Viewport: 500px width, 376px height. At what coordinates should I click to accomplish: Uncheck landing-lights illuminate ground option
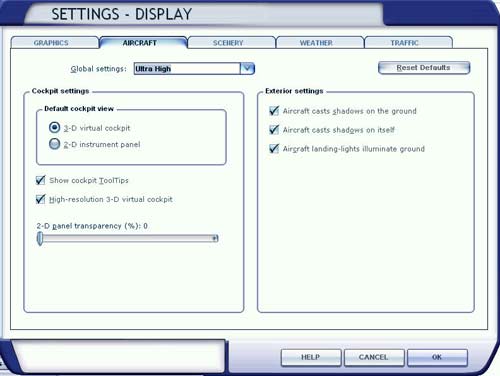[274, 148]
